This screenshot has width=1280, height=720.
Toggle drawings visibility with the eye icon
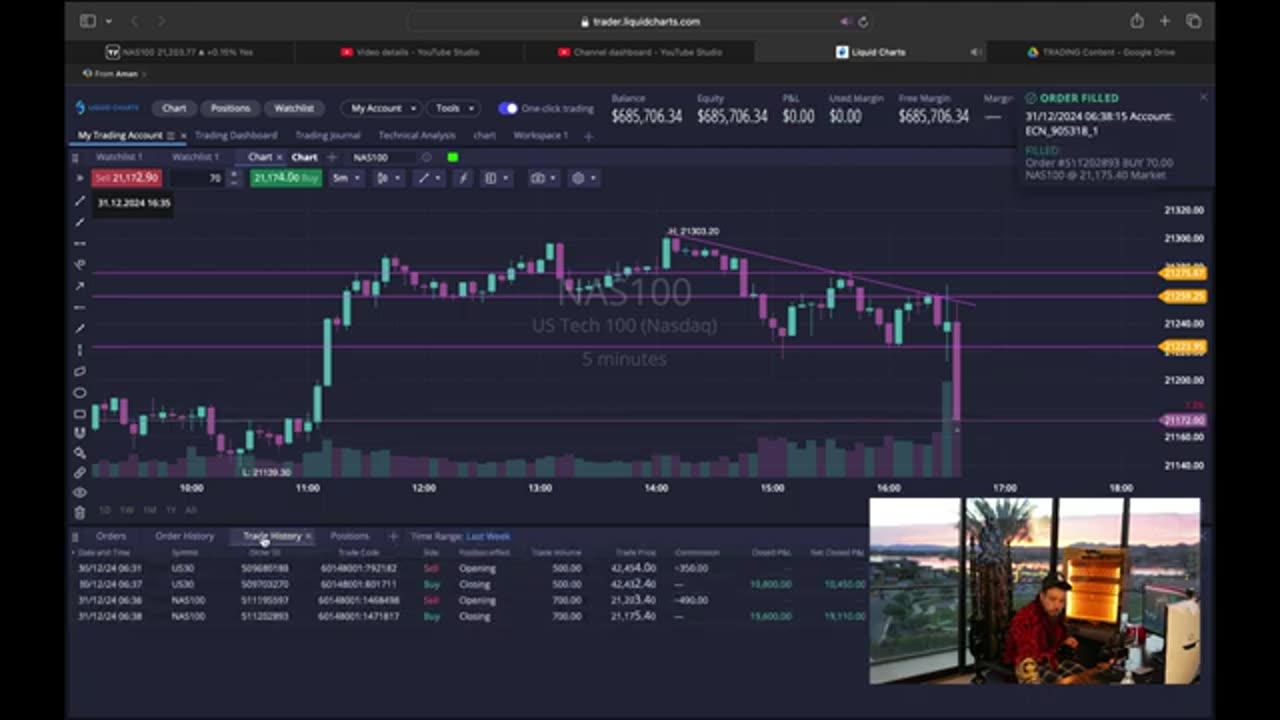coord(80,492)
